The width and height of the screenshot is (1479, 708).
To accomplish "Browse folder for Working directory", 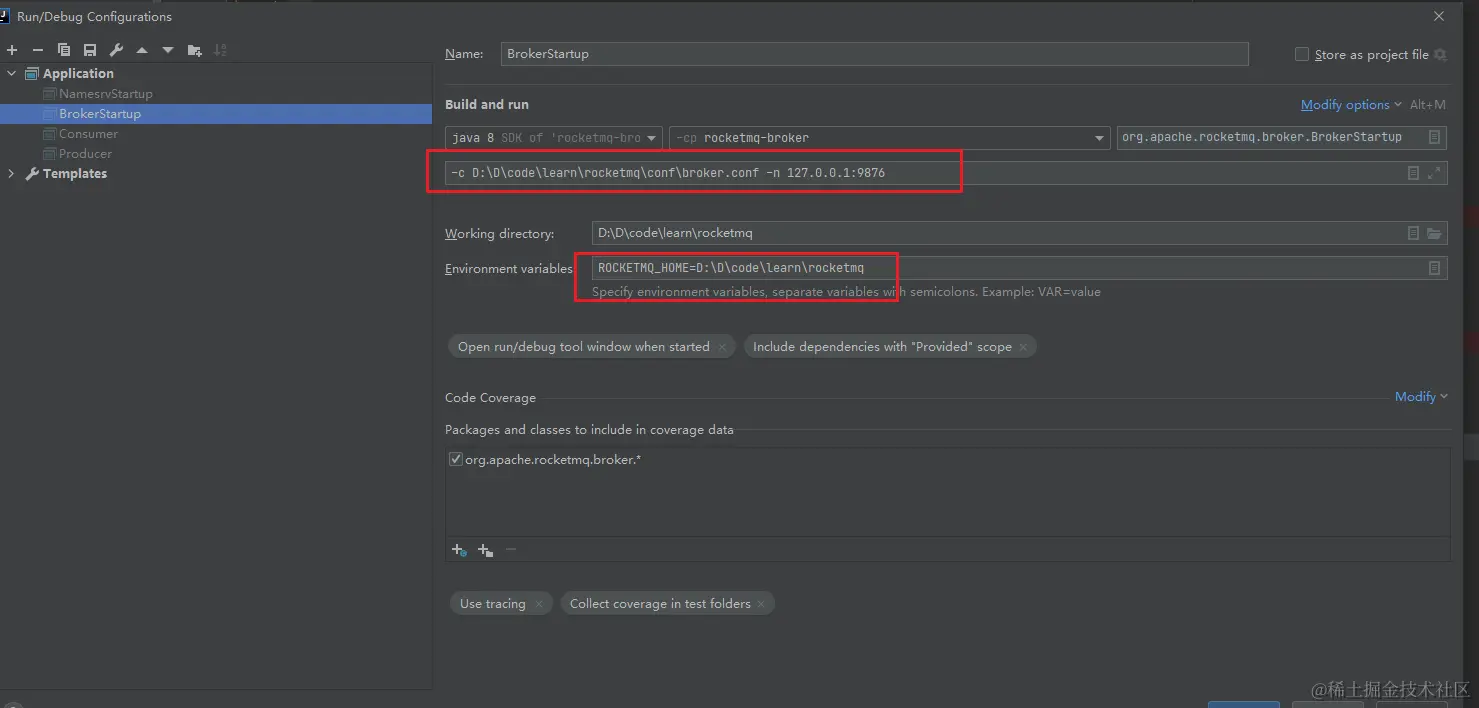I will (1434, 233).
